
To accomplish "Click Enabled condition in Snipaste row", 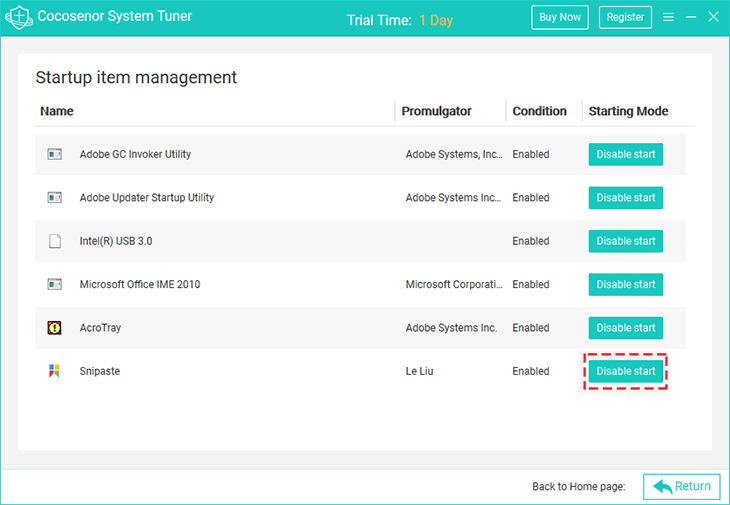I will point(531,371).
